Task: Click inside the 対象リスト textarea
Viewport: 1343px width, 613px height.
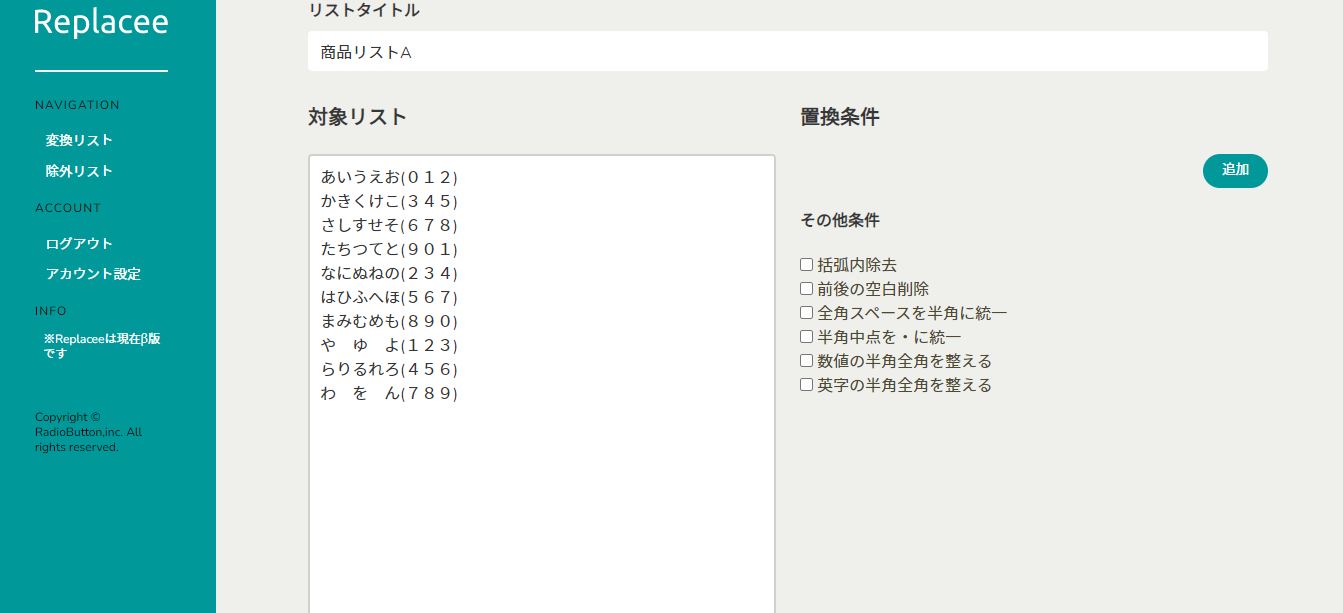Action: 542,384
